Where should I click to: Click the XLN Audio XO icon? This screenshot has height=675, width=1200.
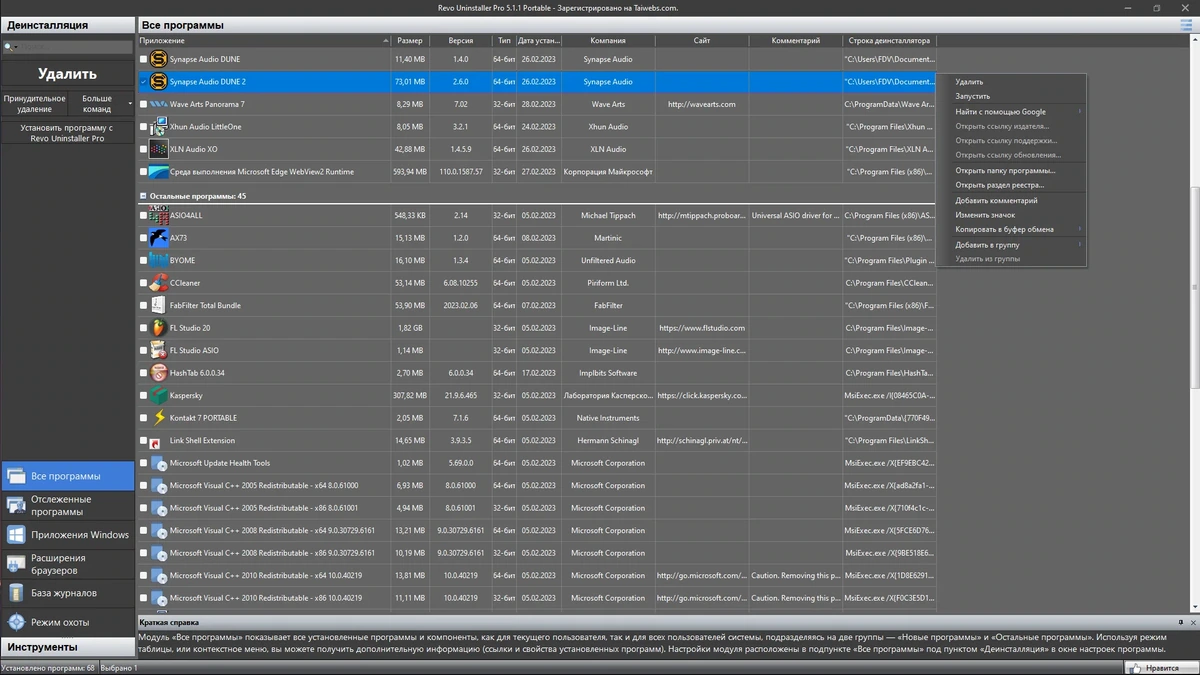158,149
